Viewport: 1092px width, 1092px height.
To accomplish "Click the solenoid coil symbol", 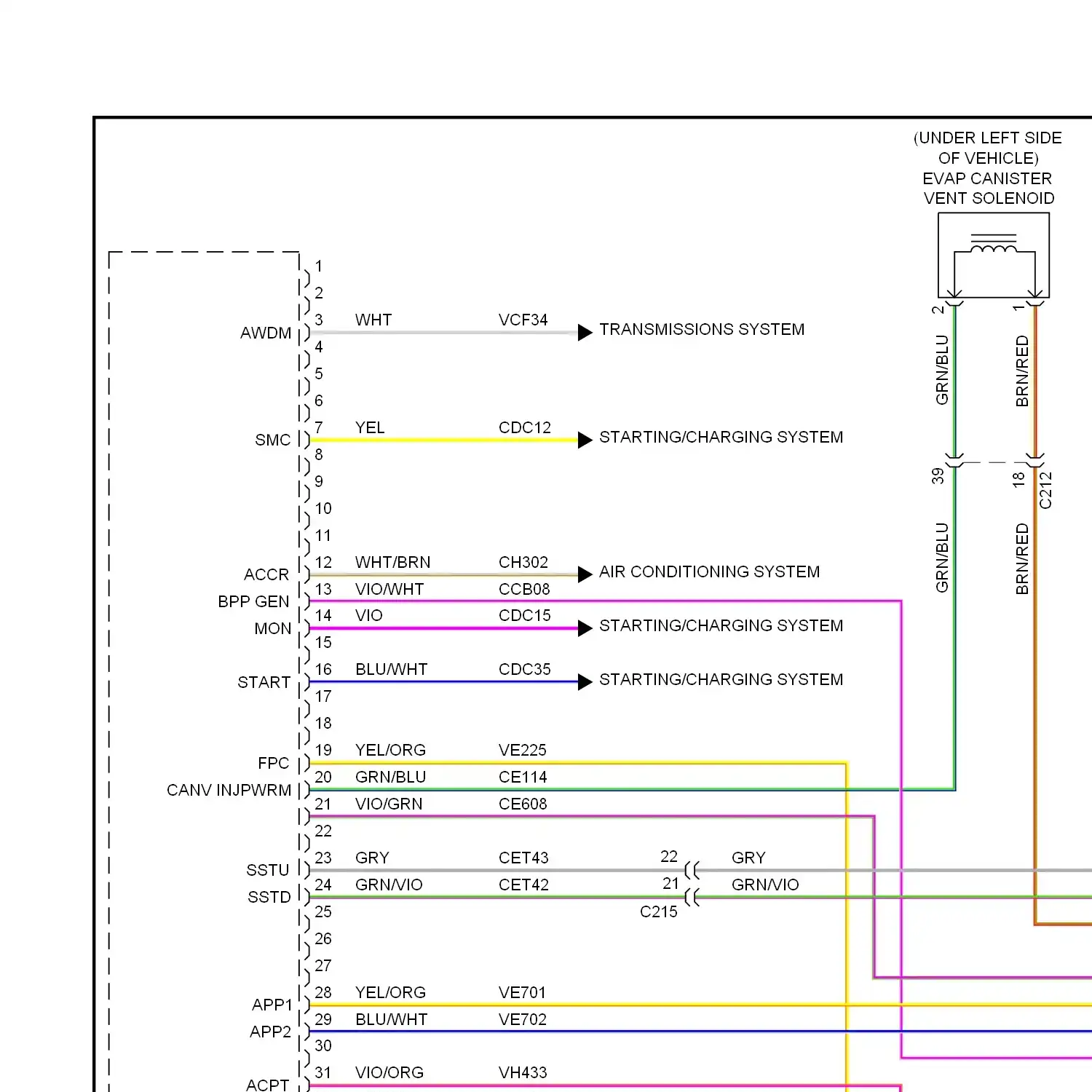I will point(994,245).
